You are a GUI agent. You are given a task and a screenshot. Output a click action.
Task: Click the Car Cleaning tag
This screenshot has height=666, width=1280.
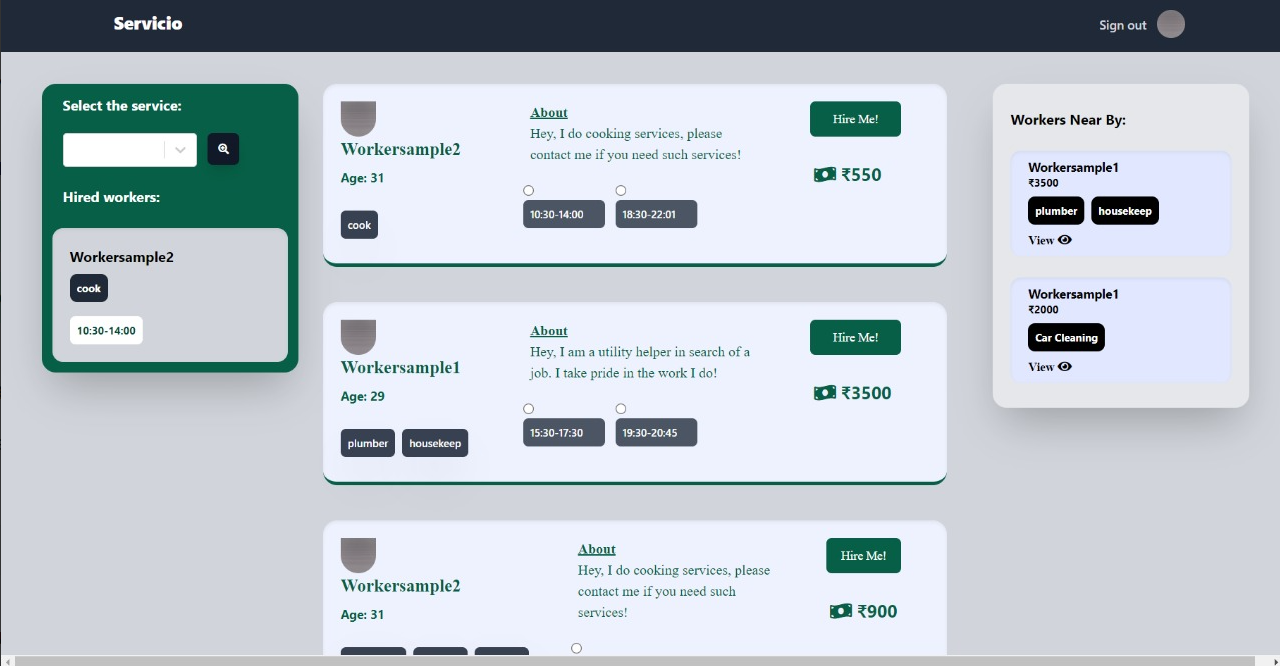1066,337
